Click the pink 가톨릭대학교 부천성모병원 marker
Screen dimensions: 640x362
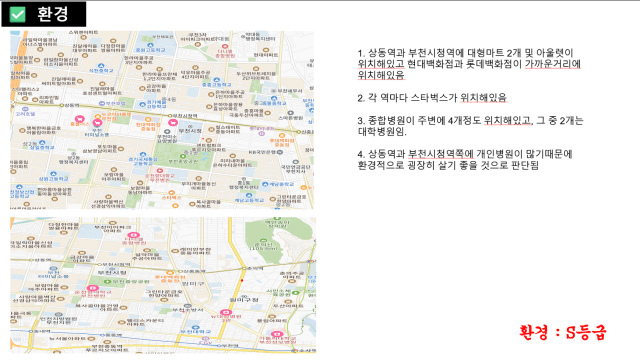pos(277,334)
